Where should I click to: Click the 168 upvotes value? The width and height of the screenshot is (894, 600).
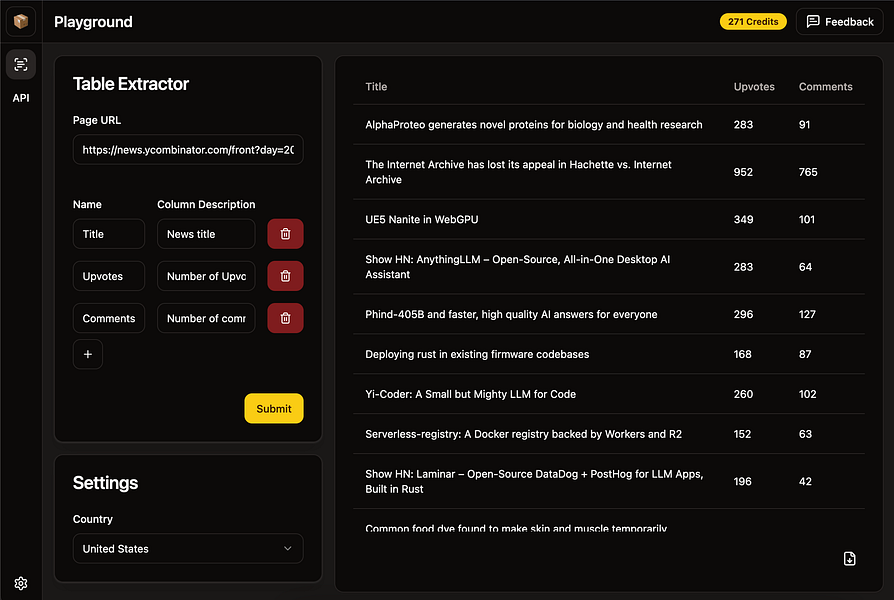click(x=743, y=354)
